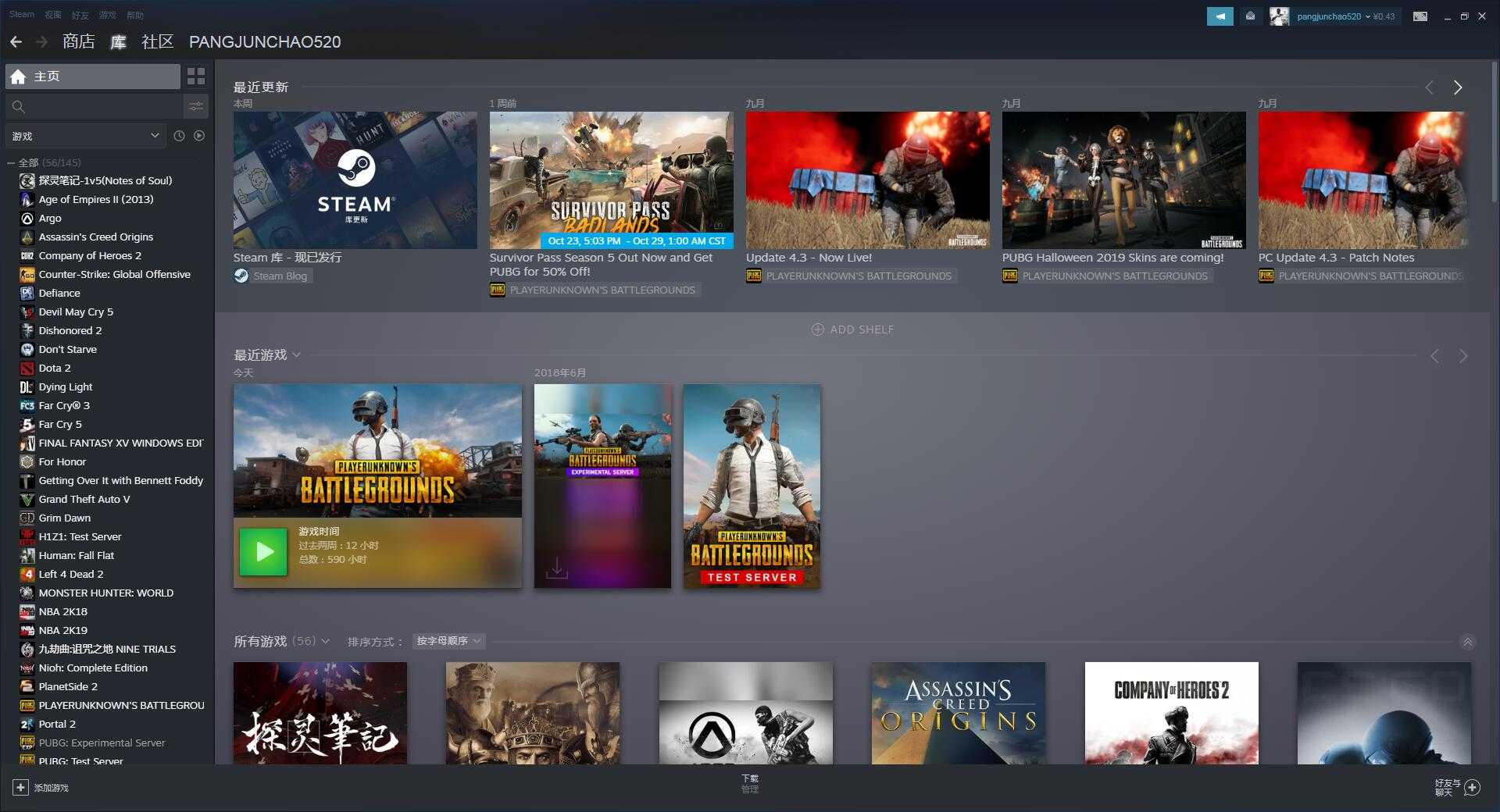This screenshot has width=1500, height=812.
Task: Go to the 社区 tab
Action: 158,42
